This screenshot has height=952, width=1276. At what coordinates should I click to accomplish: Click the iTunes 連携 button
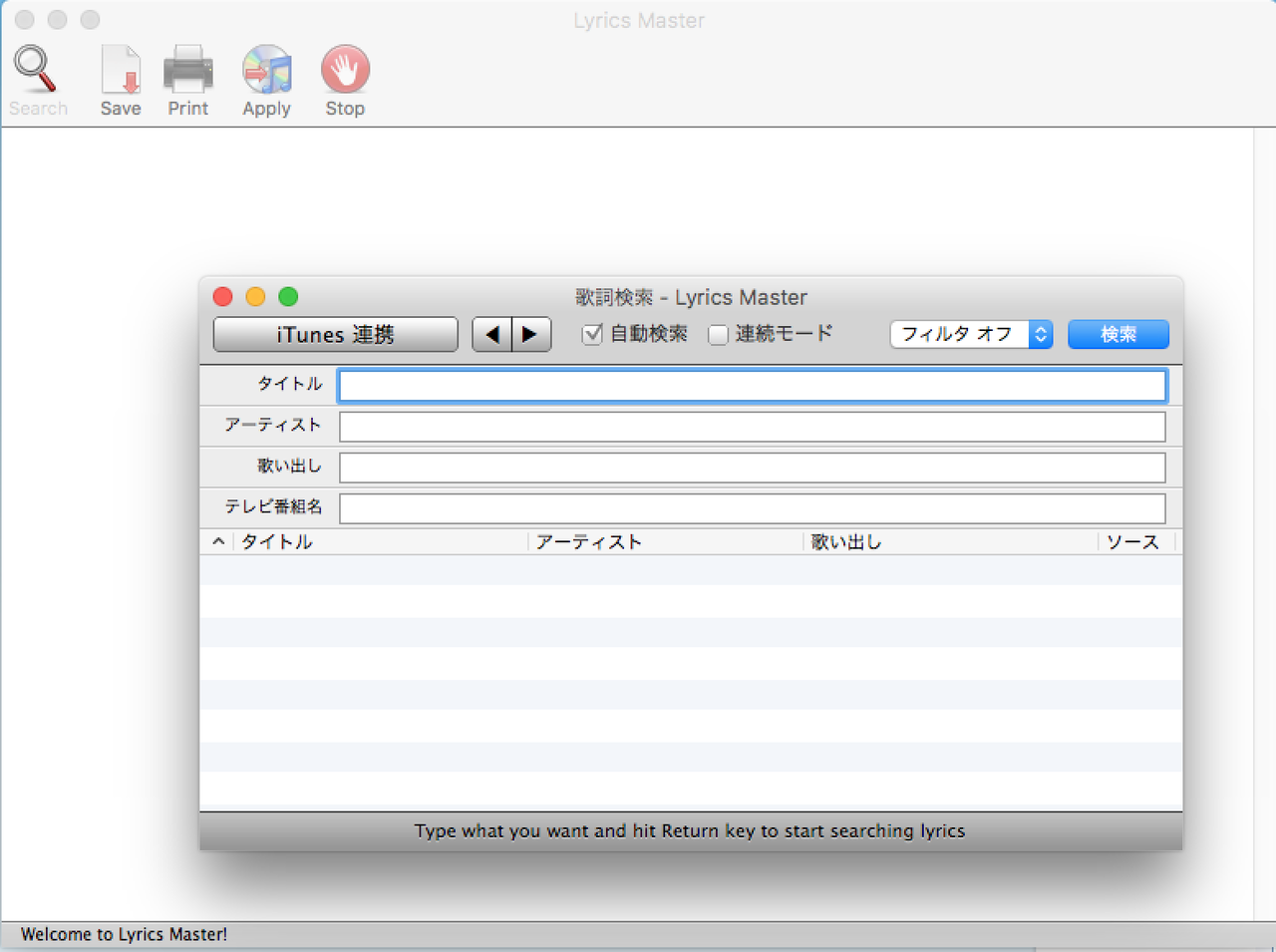coord(336,335)
